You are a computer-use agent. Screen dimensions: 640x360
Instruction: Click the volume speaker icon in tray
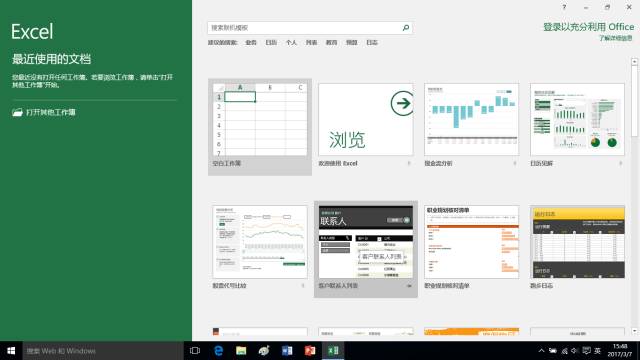575,351
